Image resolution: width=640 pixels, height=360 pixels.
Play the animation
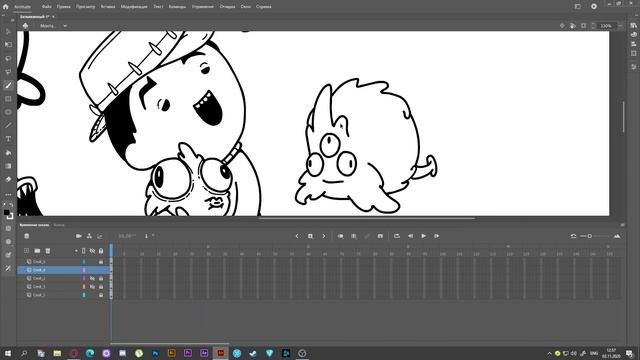click(423, 236)
